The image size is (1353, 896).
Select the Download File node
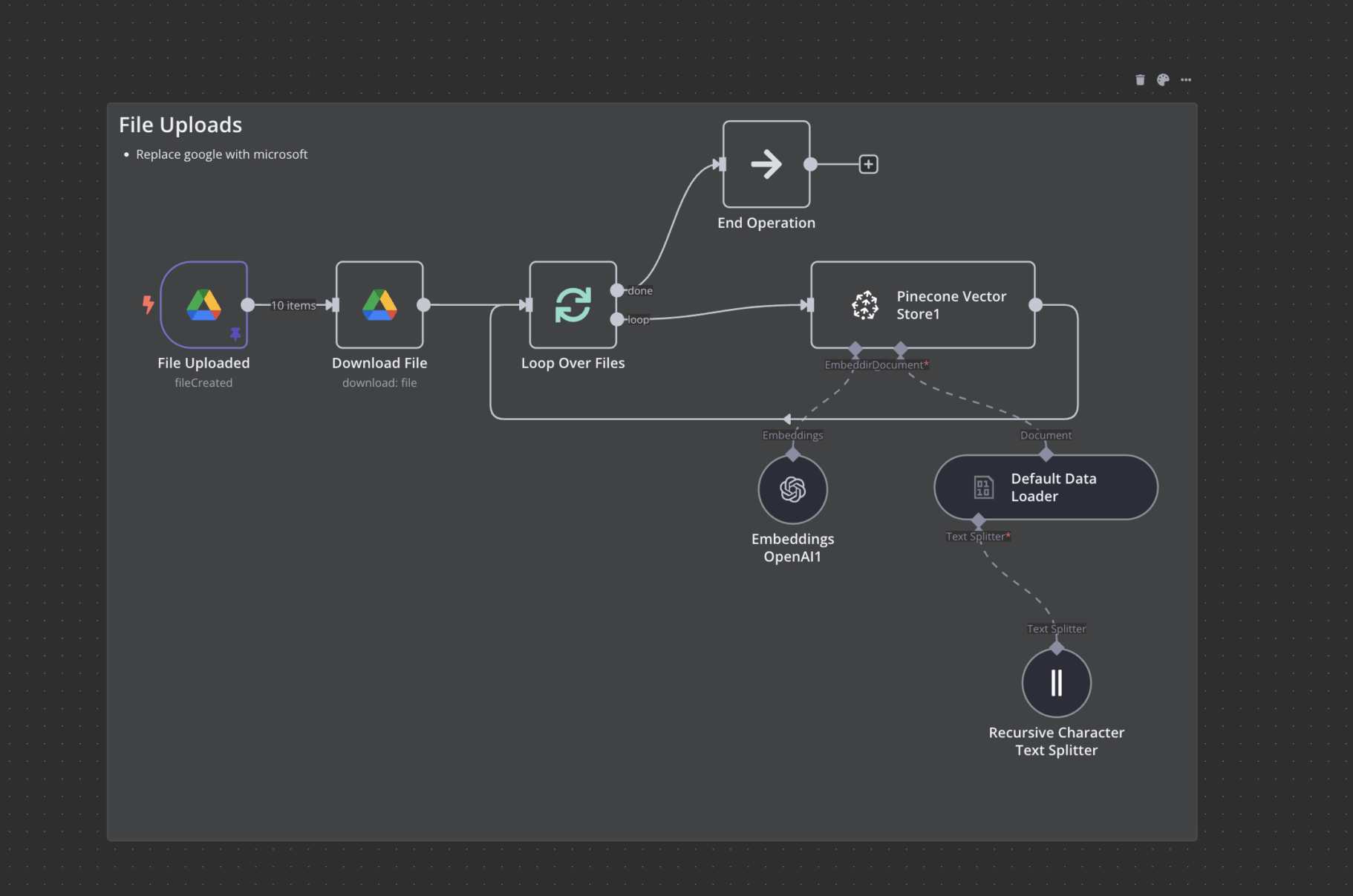pos(379,304)
